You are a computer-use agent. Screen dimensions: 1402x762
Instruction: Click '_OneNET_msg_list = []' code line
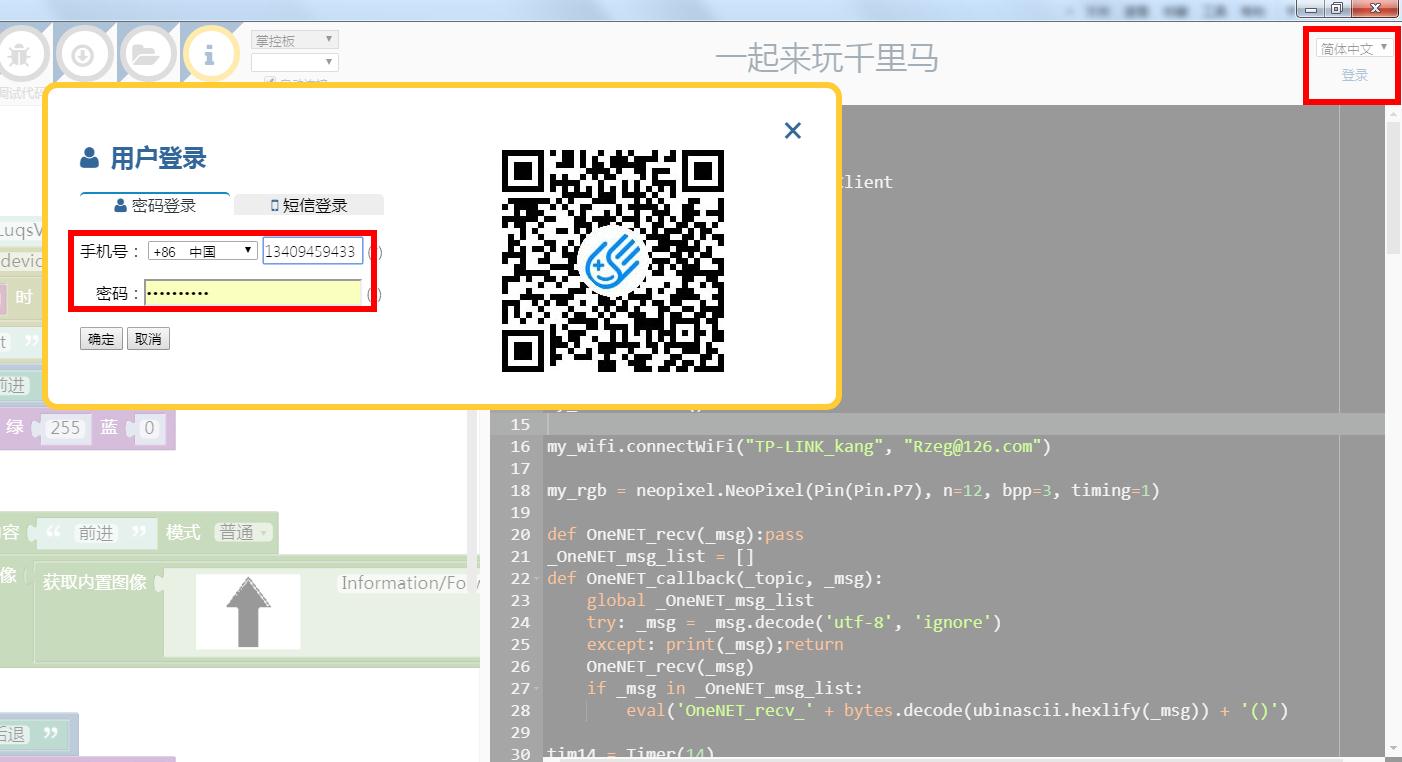point(651,556)
